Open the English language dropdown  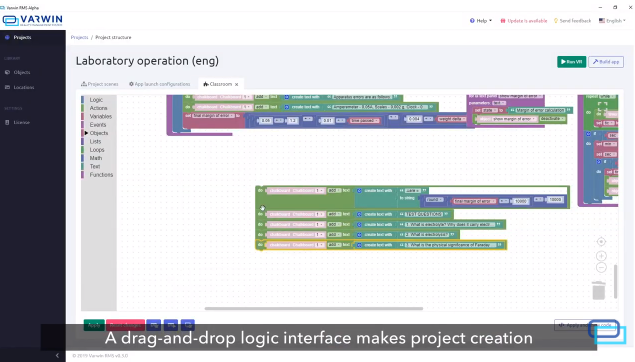pos(612,21)
